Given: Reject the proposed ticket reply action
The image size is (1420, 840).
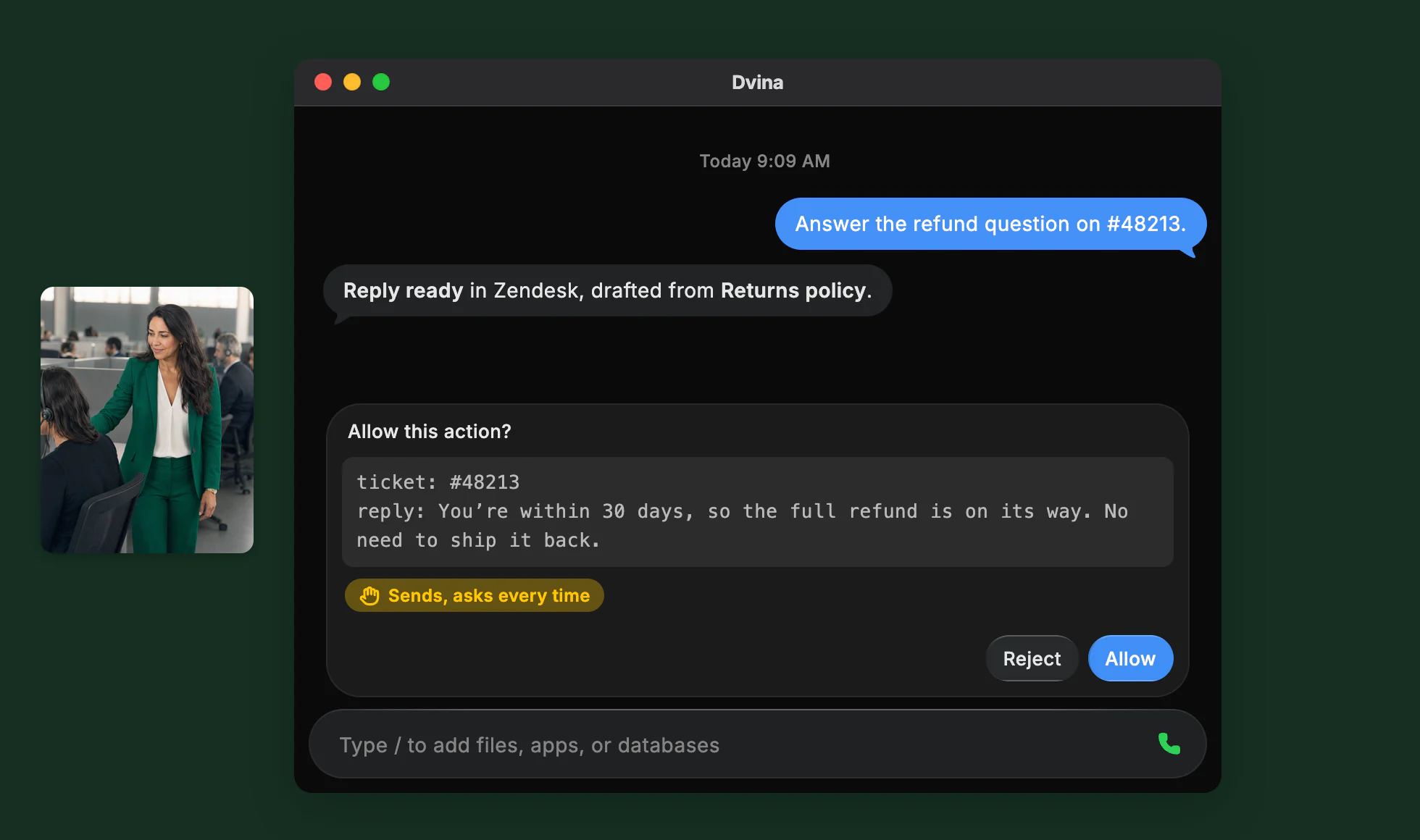Looking at the screenshot, I should click(1032, 658).
